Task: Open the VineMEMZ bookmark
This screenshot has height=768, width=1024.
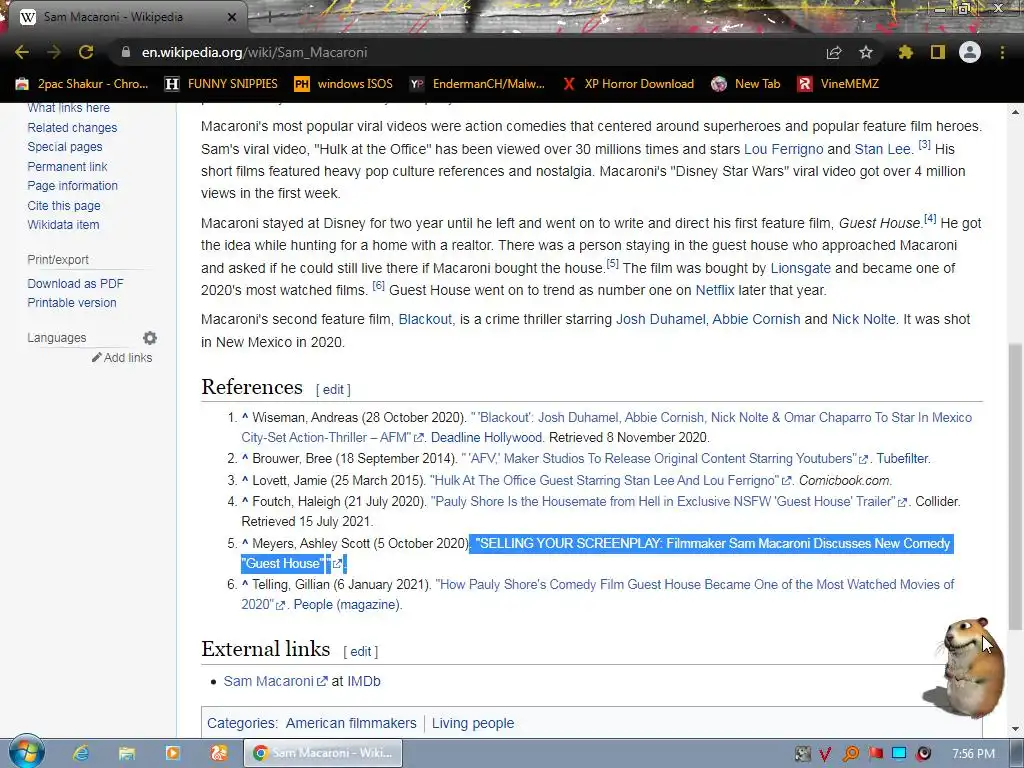Action: point(839,84)
